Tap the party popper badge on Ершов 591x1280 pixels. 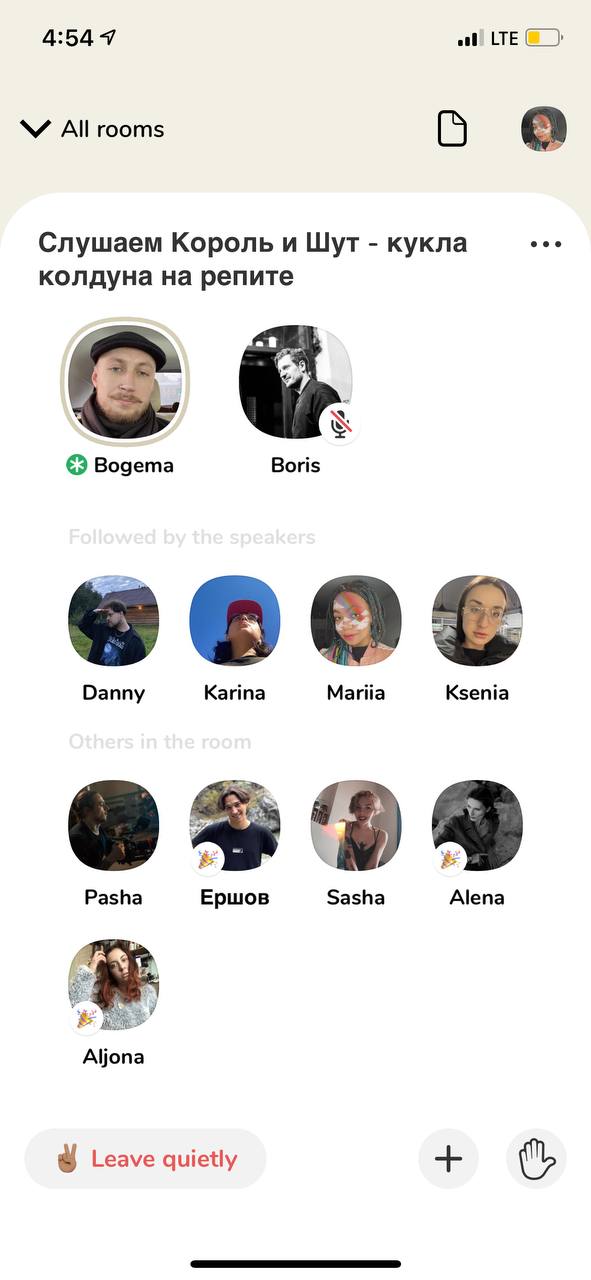[209, 857]
